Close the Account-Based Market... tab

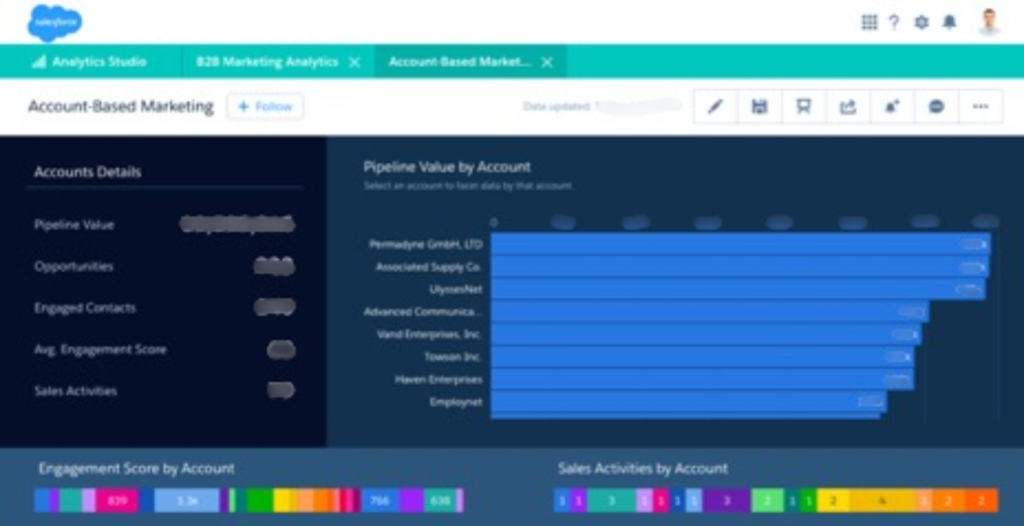click(x=547, y=62)
